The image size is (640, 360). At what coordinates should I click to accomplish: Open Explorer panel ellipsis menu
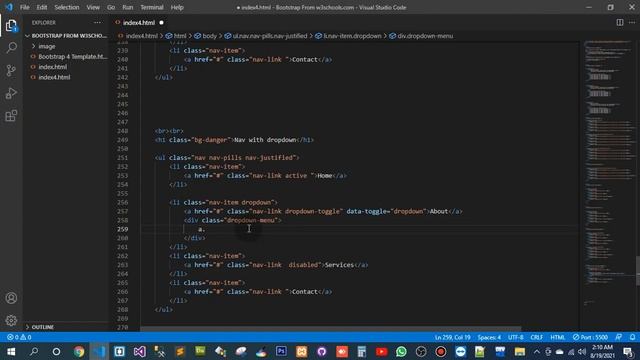97,22
